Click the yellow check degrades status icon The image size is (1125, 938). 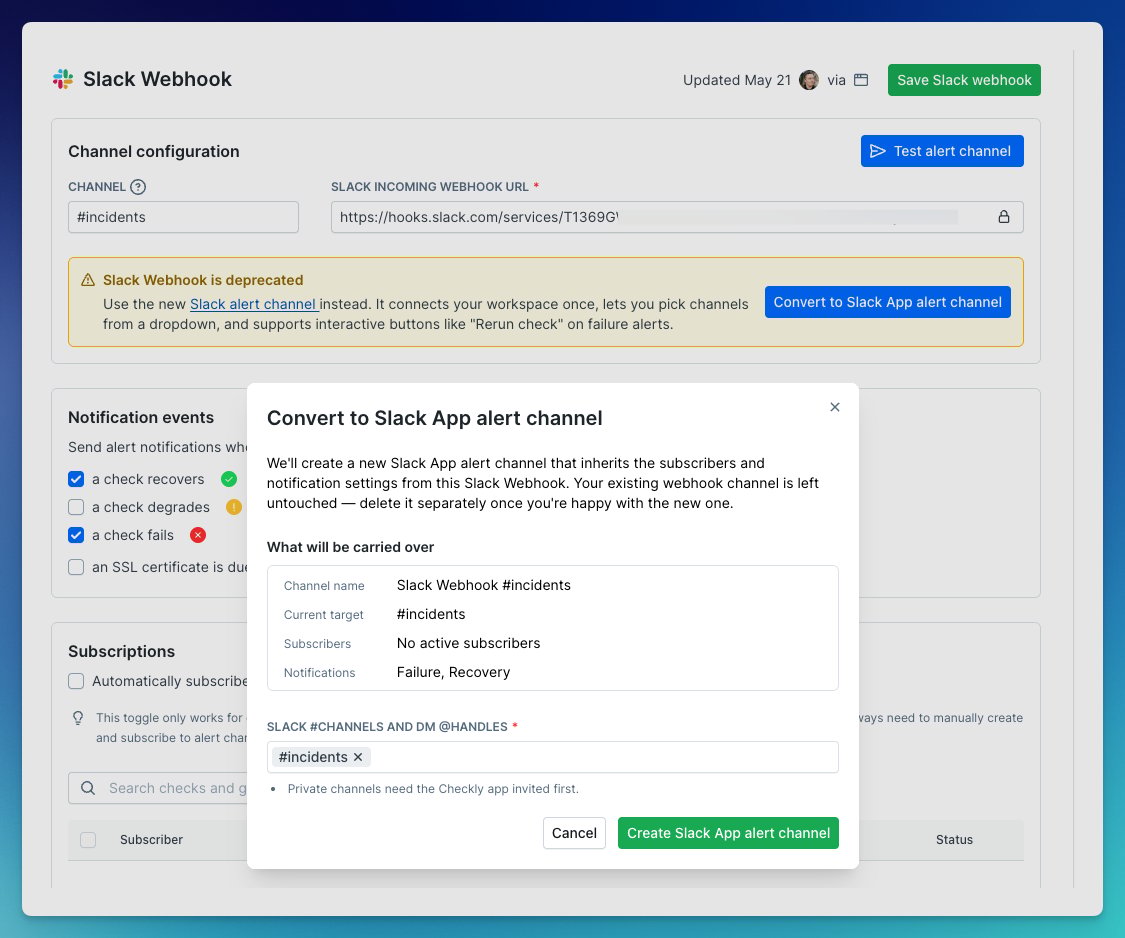(x=234, y=507)
